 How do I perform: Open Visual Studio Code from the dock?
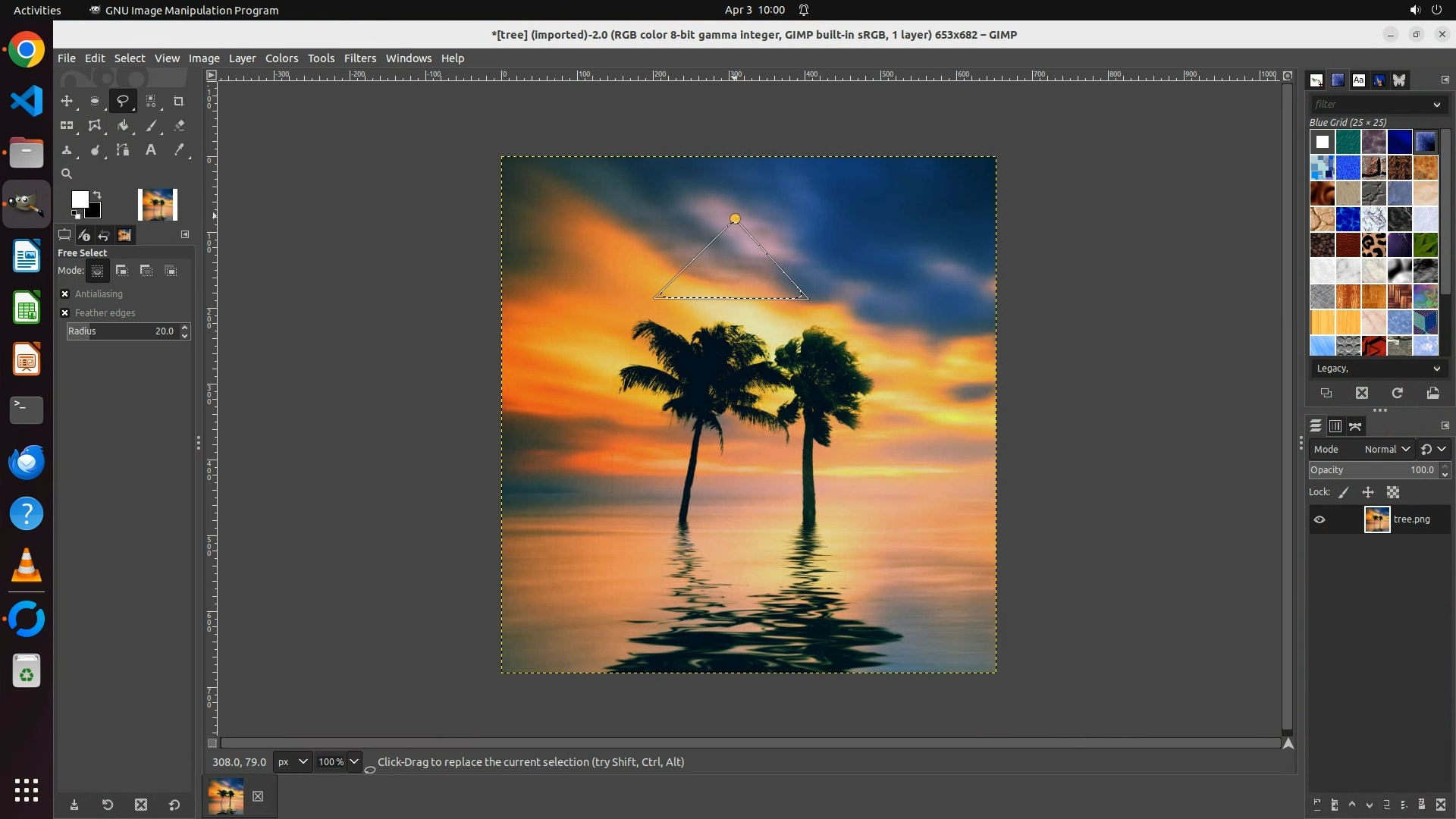pyautogui.click(x=27, y=101)
